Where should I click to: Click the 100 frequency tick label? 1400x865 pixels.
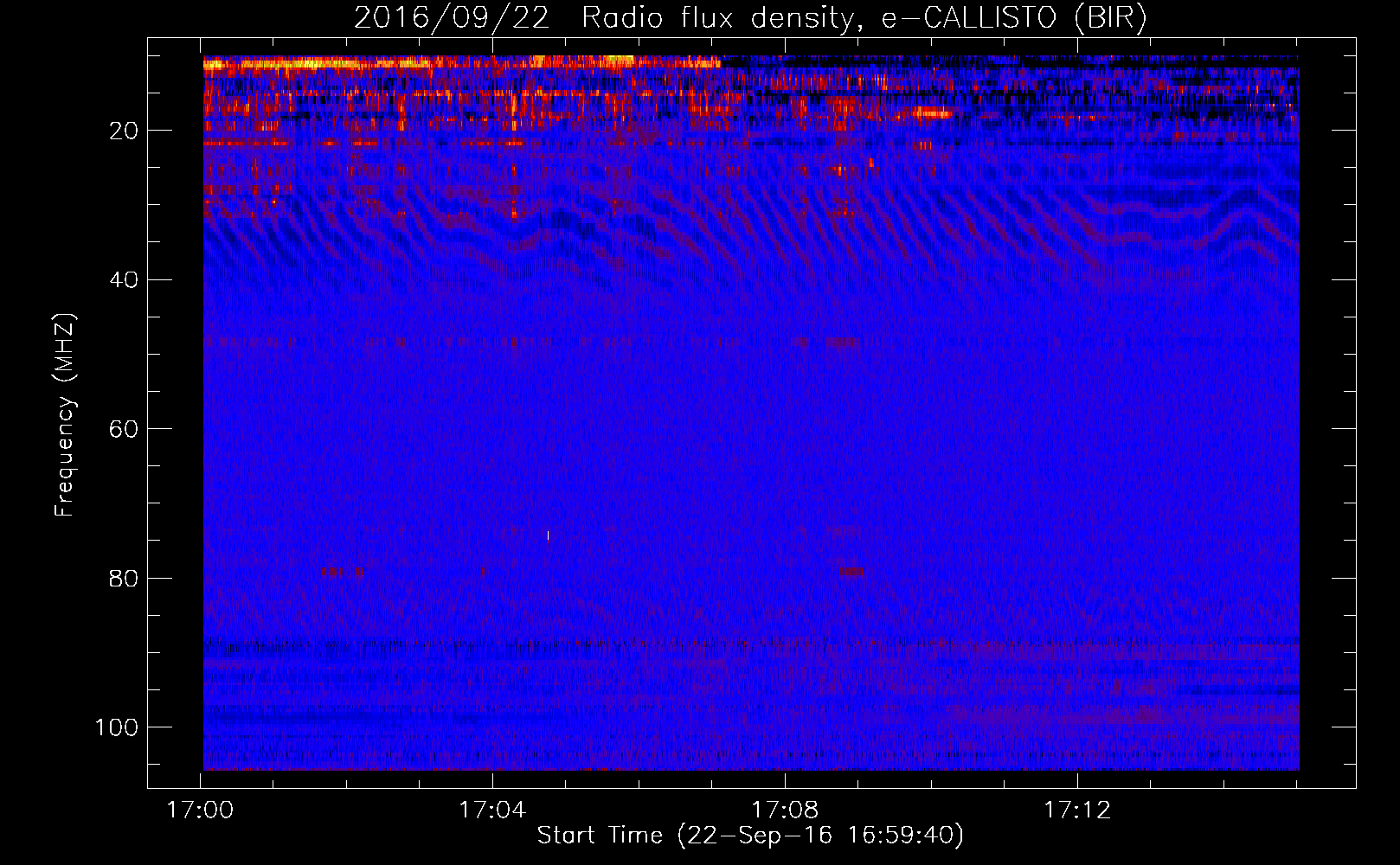click(117, 727)
